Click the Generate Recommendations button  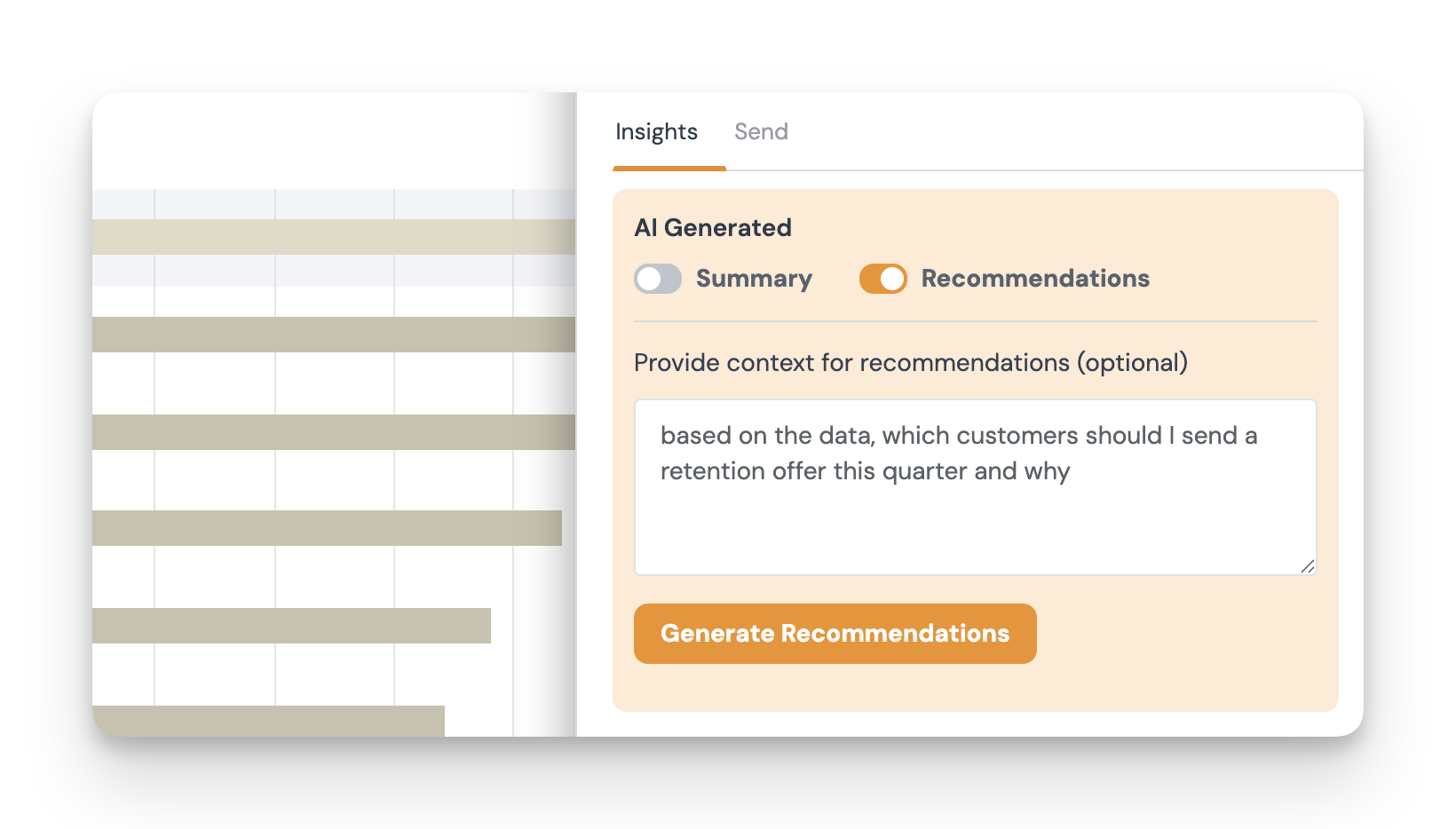[x=835, y=634]
